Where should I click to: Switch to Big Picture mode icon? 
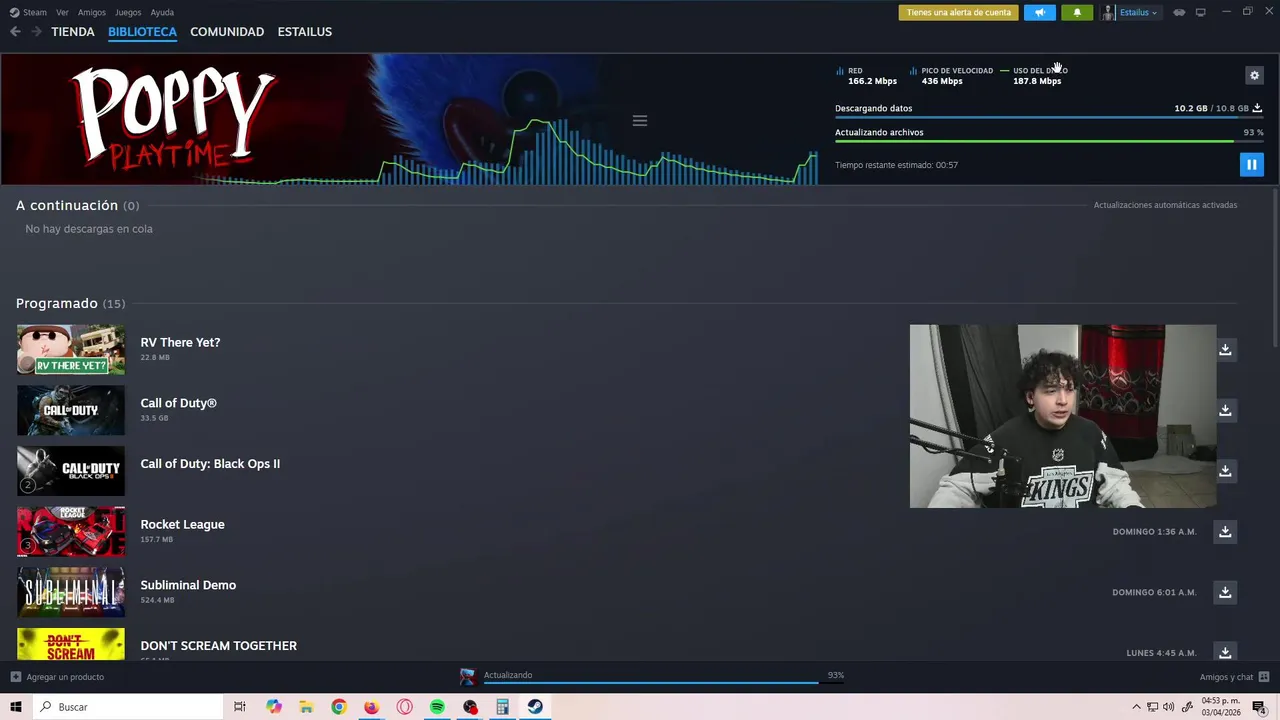point(1201,12)
